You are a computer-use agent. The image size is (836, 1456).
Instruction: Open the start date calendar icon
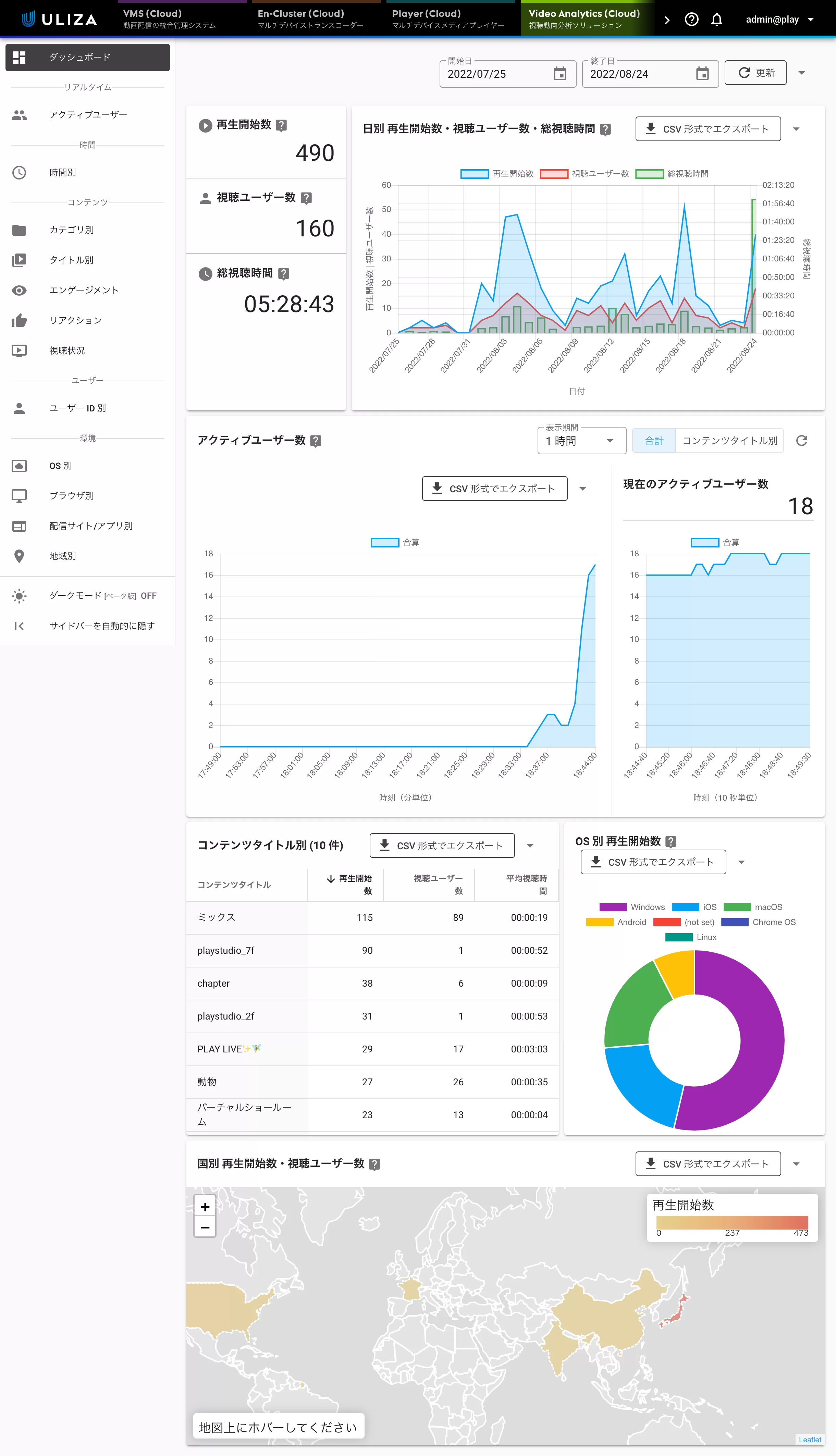coord(560,74)
